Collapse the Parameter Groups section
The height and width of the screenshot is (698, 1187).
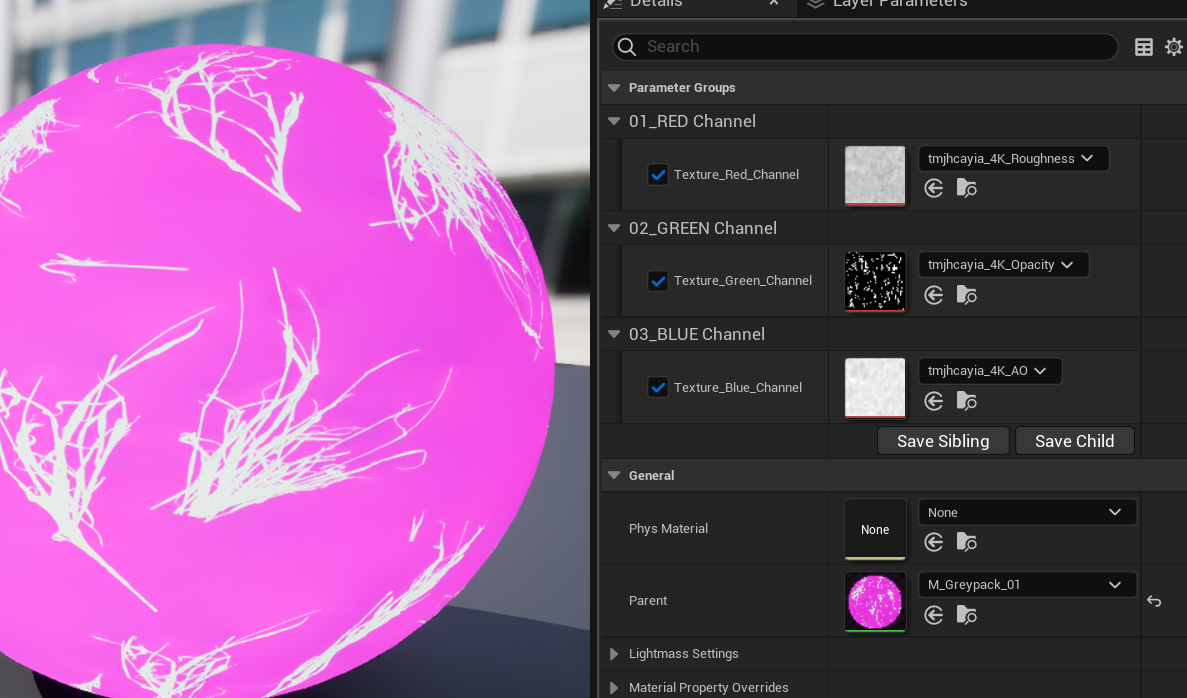[x=614, y=88]
